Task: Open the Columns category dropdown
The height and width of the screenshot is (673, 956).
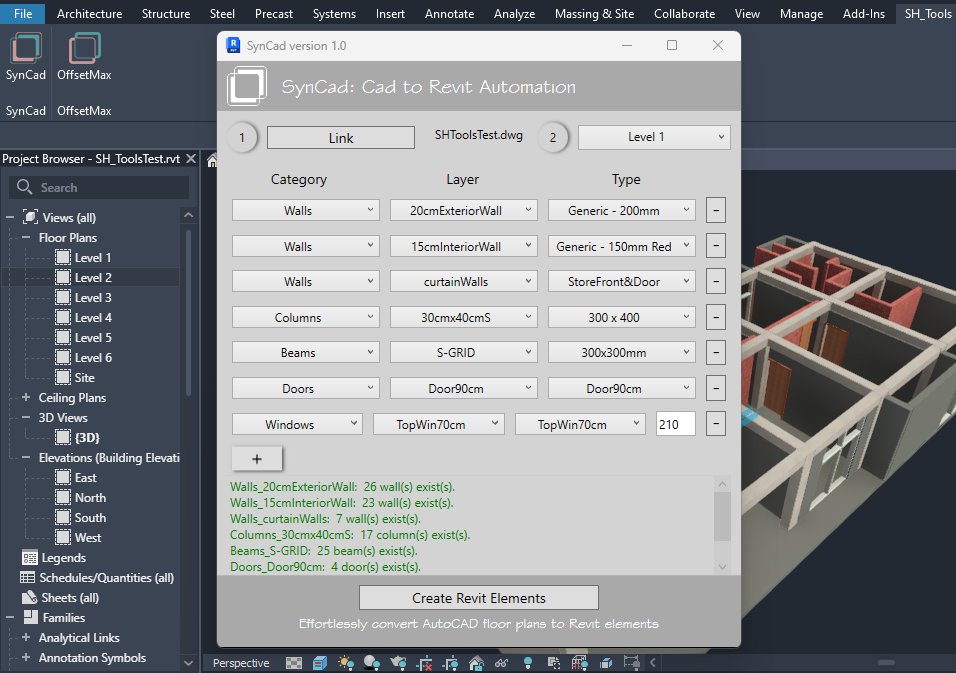Action: tap(305, 317)
